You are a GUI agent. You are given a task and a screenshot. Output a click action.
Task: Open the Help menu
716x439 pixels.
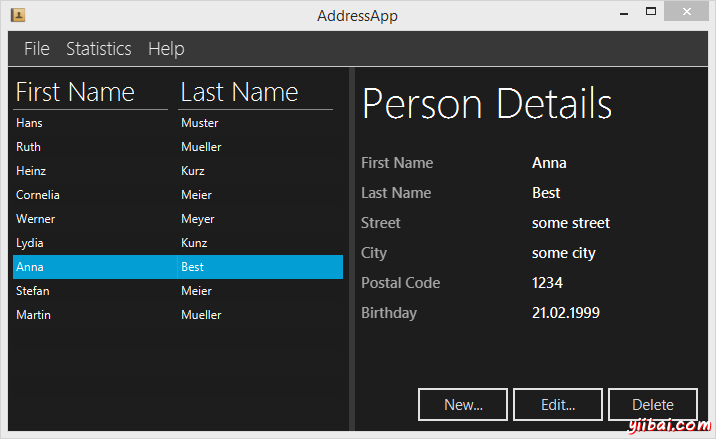166,49
